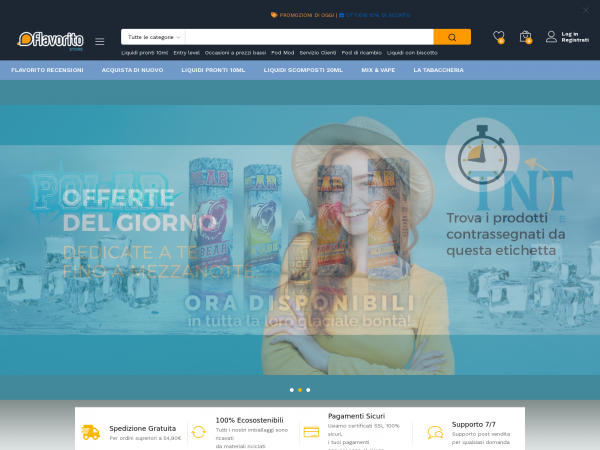The height and width of the screenshot is (450, 600).
Task: Click the secure payments card icon
Action: coord(311,432)
